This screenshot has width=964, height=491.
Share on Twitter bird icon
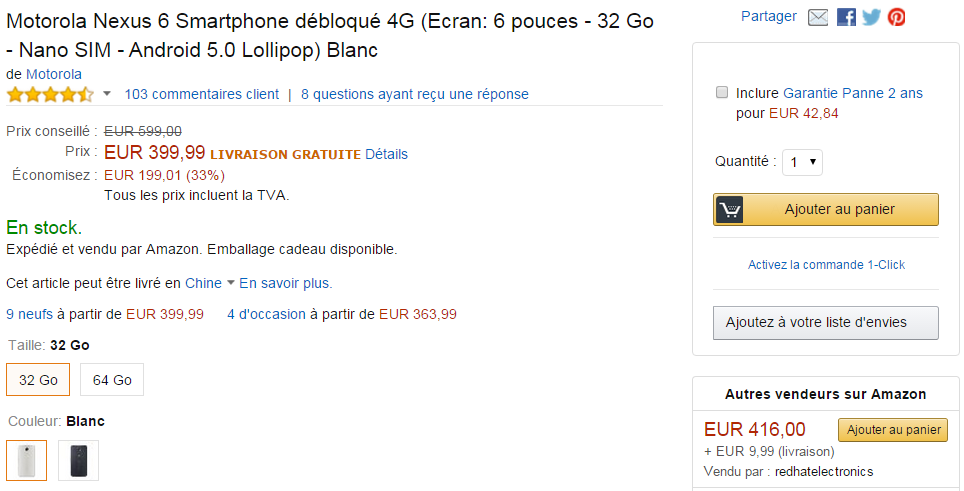coord(871,17)
